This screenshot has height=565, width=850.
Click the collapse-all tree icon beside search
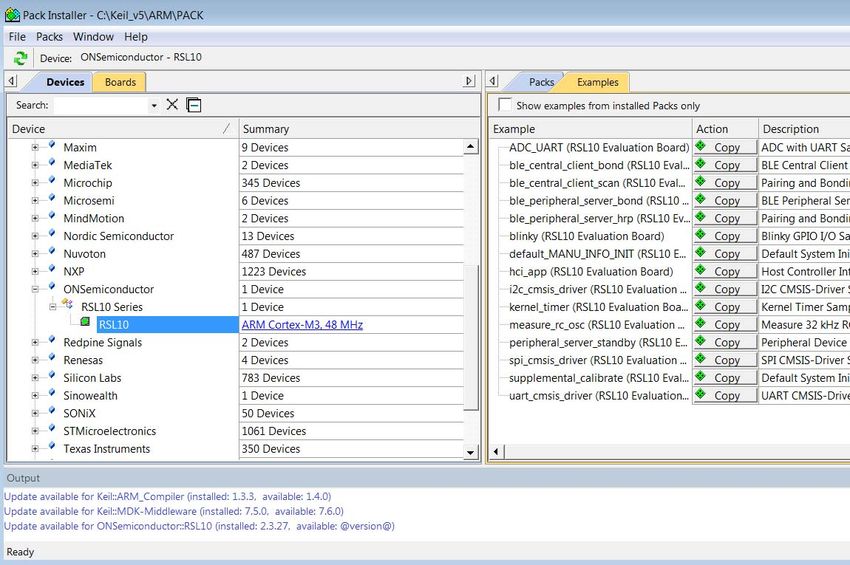pos(194,105)
